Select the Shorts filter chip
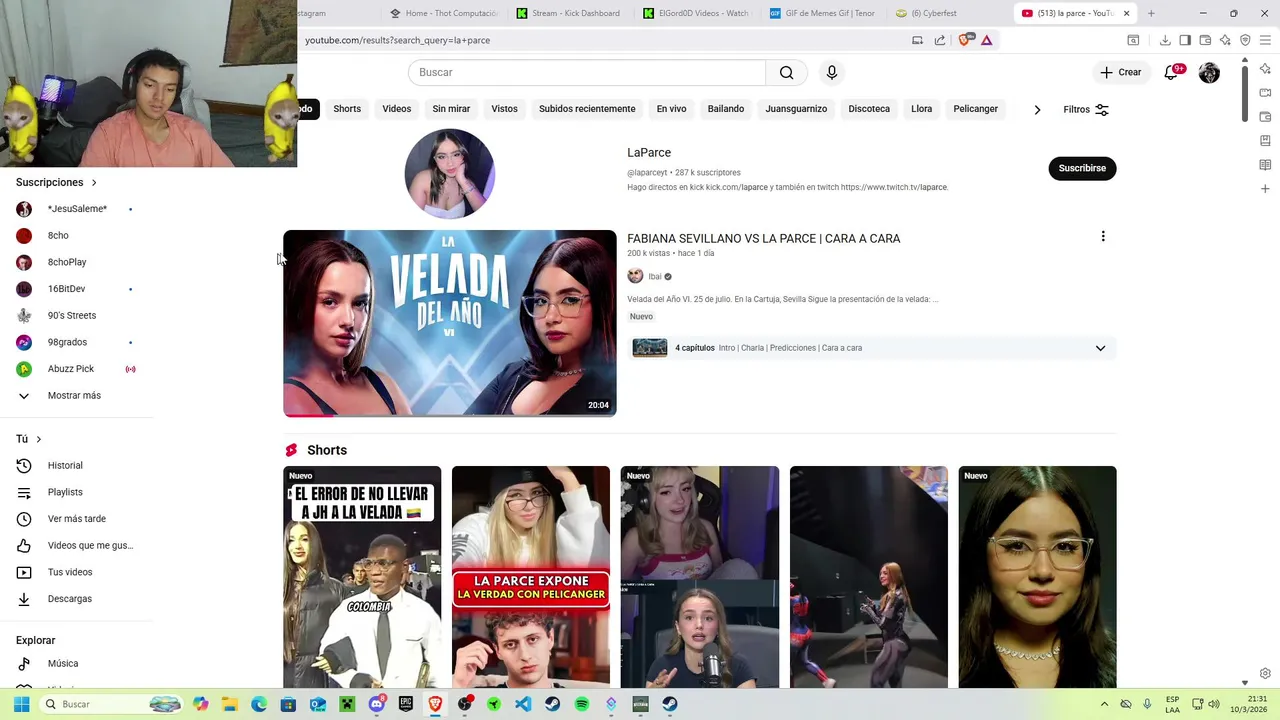Screen dimensions: 1280x720 tap(347, 109)
